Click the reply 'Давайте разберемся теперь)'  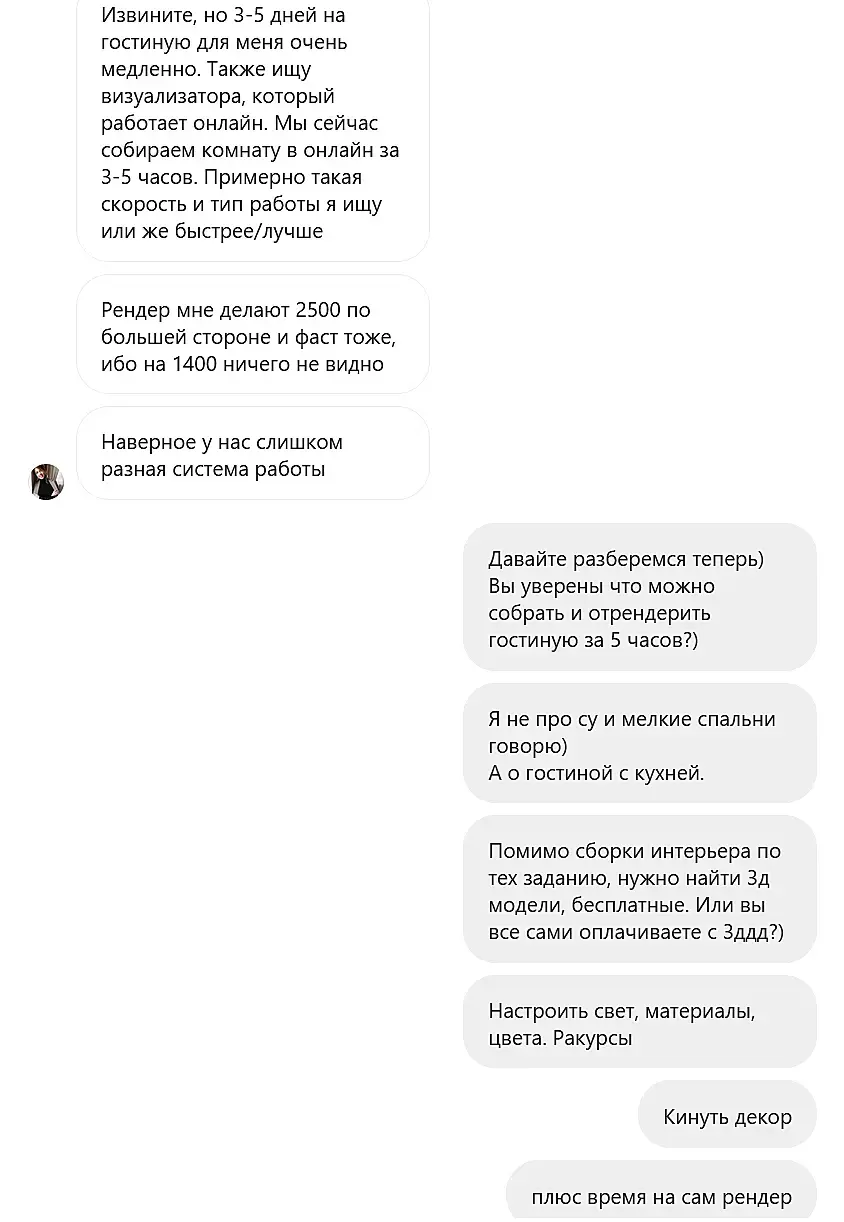[x=640, y=599]
